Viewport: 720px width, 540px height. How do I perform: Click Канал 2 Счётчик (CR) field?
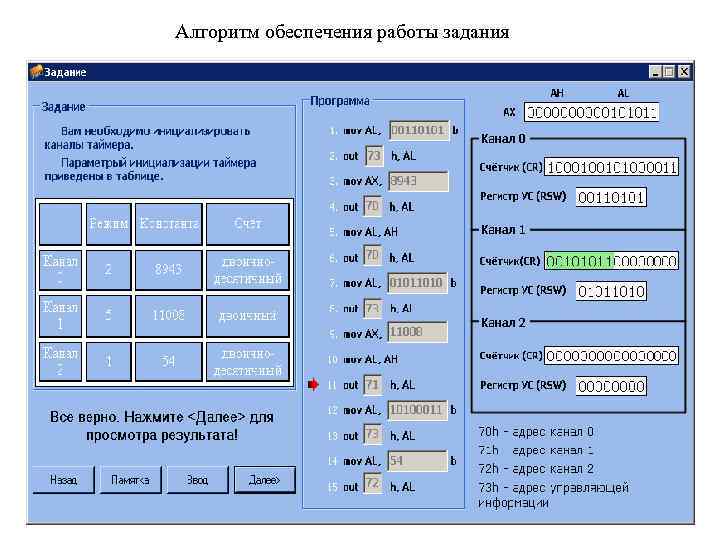pyautogui.click(x=611, y=356)
